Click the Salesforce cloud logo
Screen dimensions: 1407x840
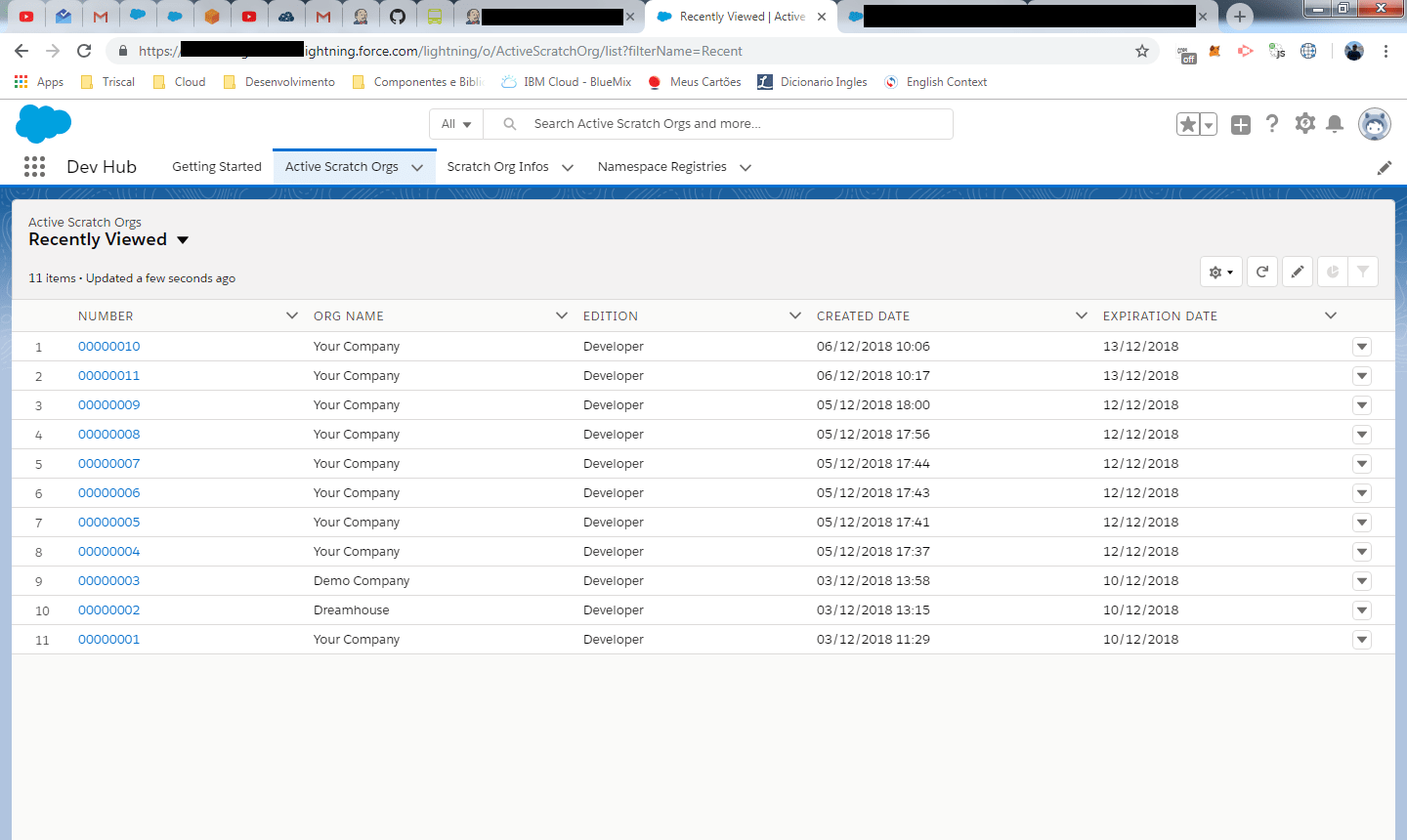(44, 125)
